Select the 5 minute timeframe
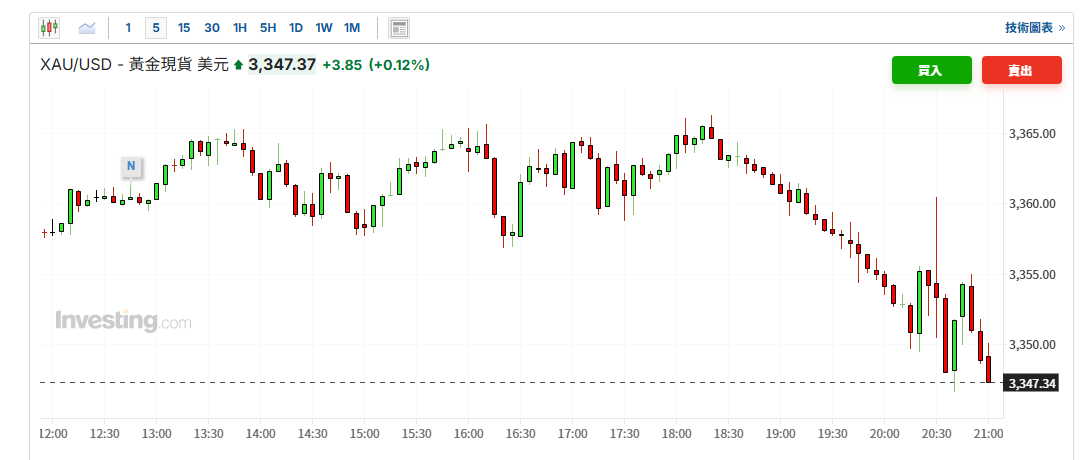Screen dimensions: 1082x460 pos(156,28)
